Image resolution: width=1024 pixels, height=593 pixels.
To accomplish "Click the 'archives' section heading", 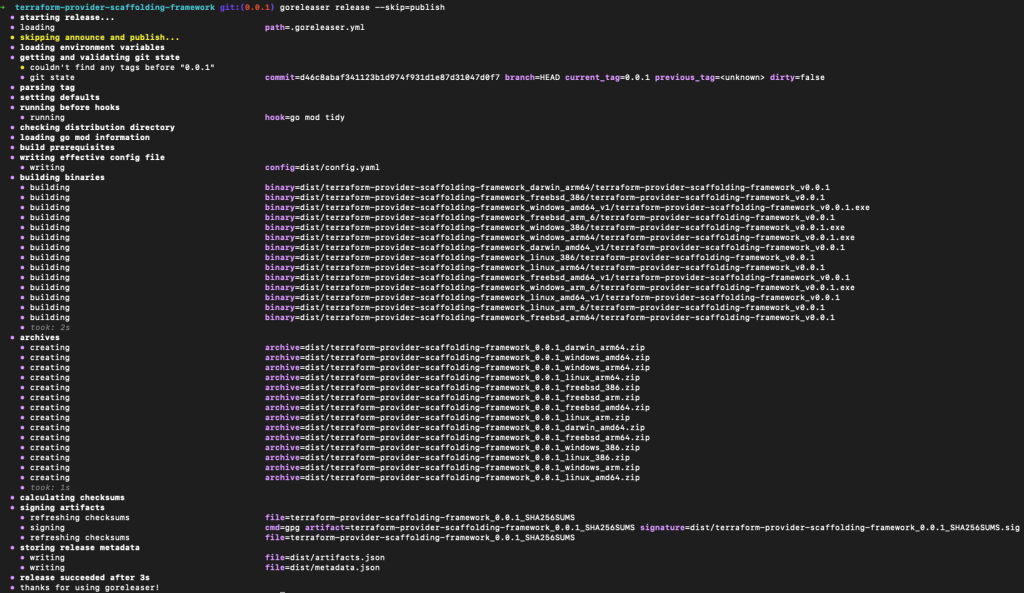I will [39, 337].
